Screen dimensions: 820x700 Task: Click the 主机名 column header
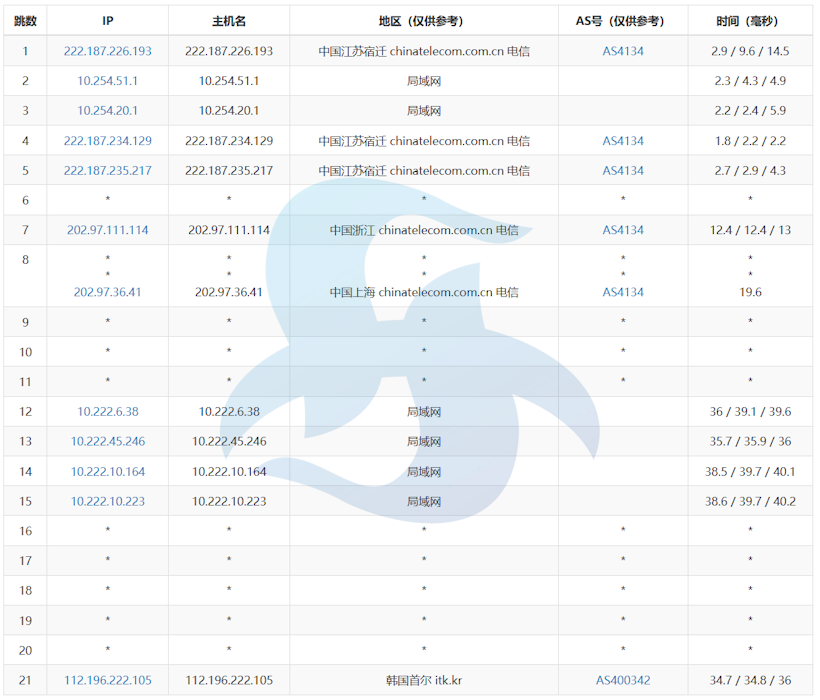coord(229,19)
